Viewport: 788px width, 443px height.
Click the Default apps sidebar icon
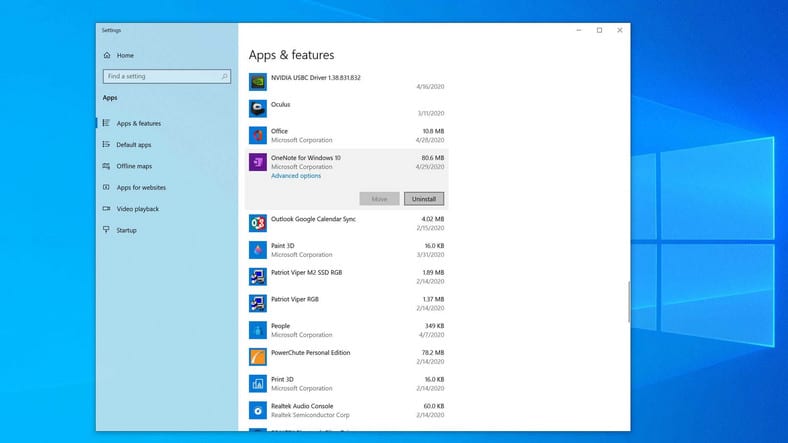pos(106,144)
